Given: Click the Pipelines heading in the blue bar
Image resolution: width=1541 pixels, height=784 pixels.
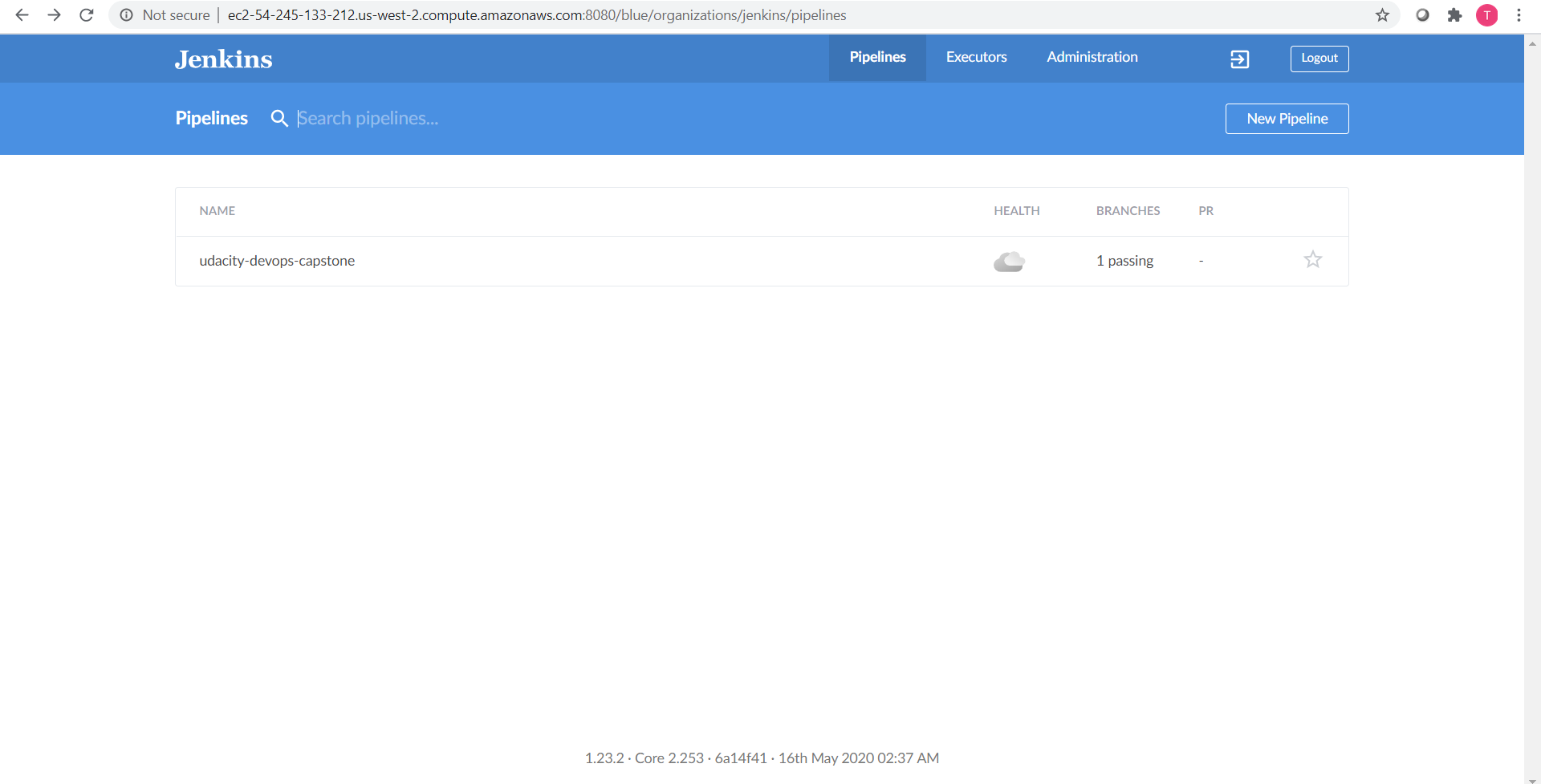Looking at the screenshot, I should click(x=212, y=119).
